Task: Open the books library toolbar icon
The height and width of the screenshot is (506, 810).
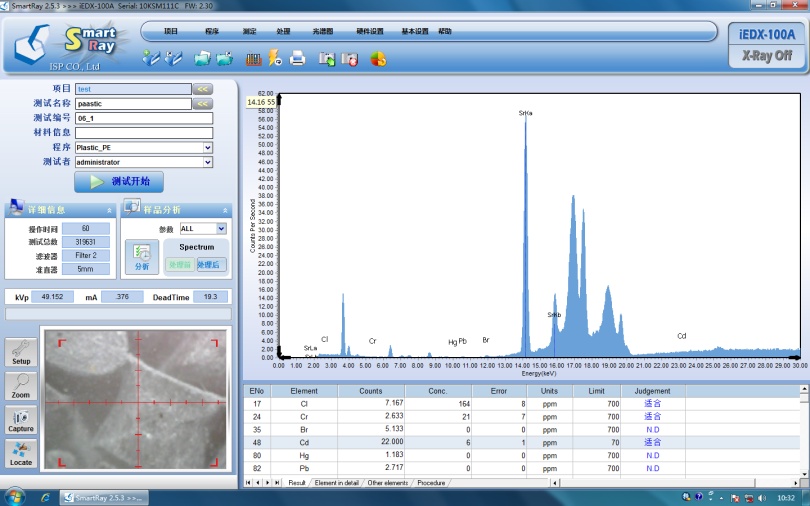Action: [253, 59]
